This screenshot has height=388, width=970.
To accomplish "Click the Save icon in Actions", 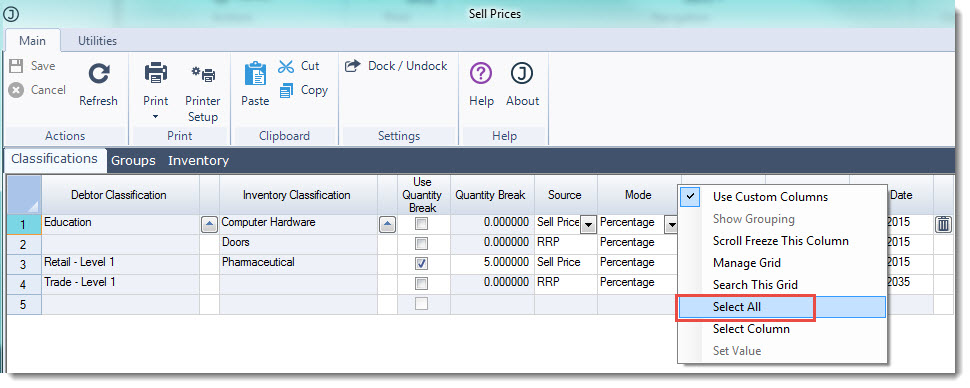I will [x=17, y=66].
